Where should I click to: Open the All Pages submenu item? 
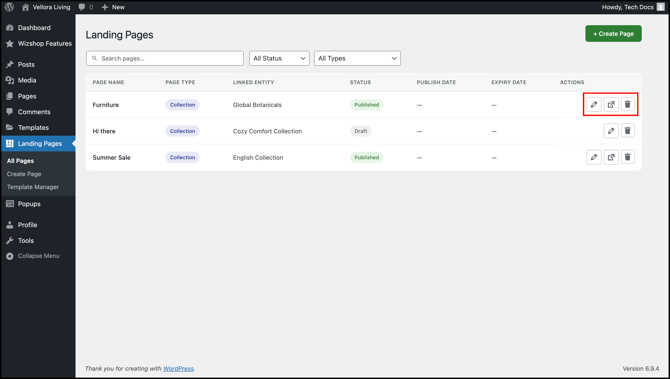click(20, 161)
